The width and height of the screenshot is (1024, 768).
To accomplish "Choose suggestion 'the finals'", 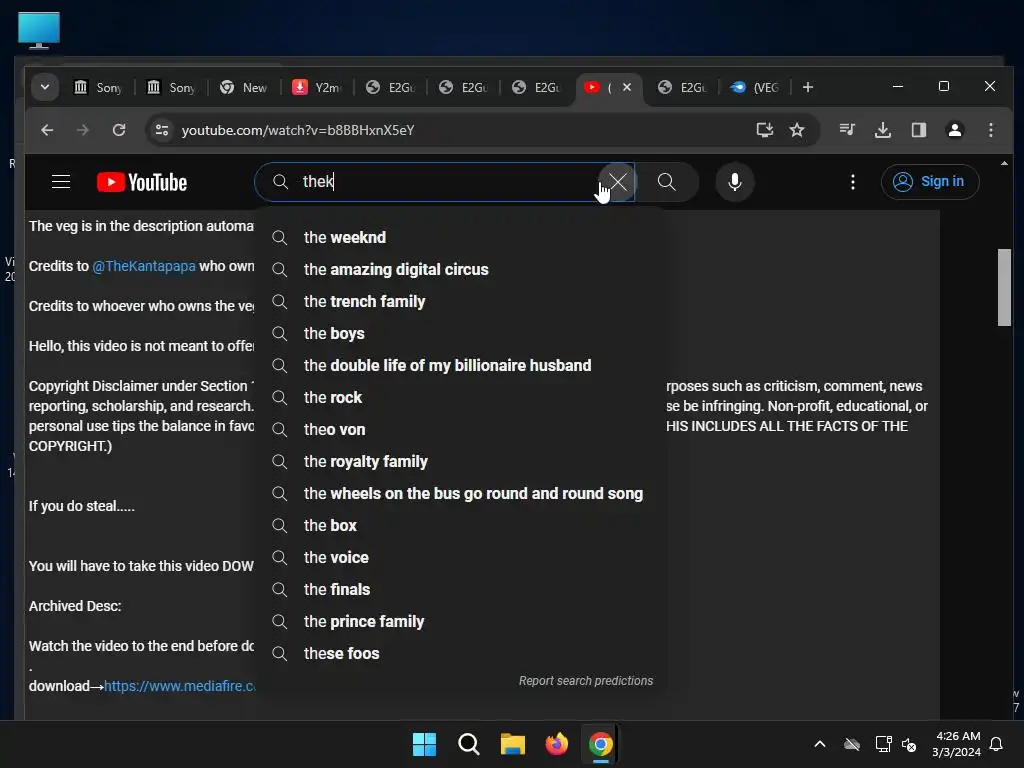I will click(460, 589).
